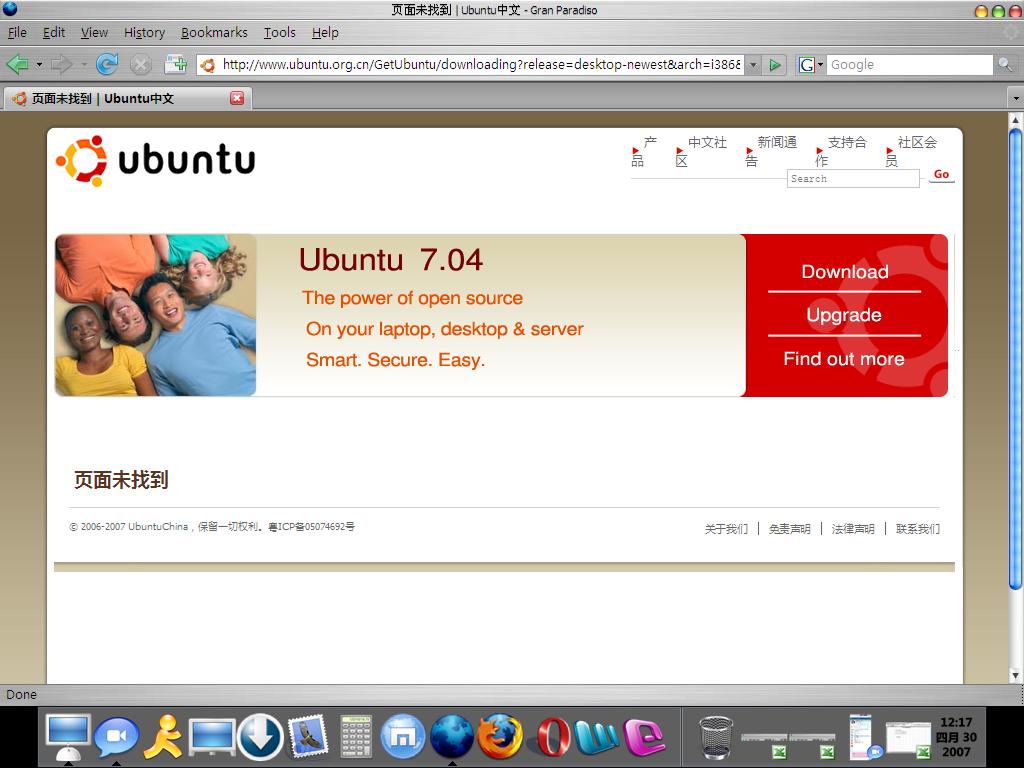Image resolution: width=1024 pixels, height=768 pixels.
Task: Select the 页面未找到 | Ubuntu中文 tab
Action: [127, 98]
